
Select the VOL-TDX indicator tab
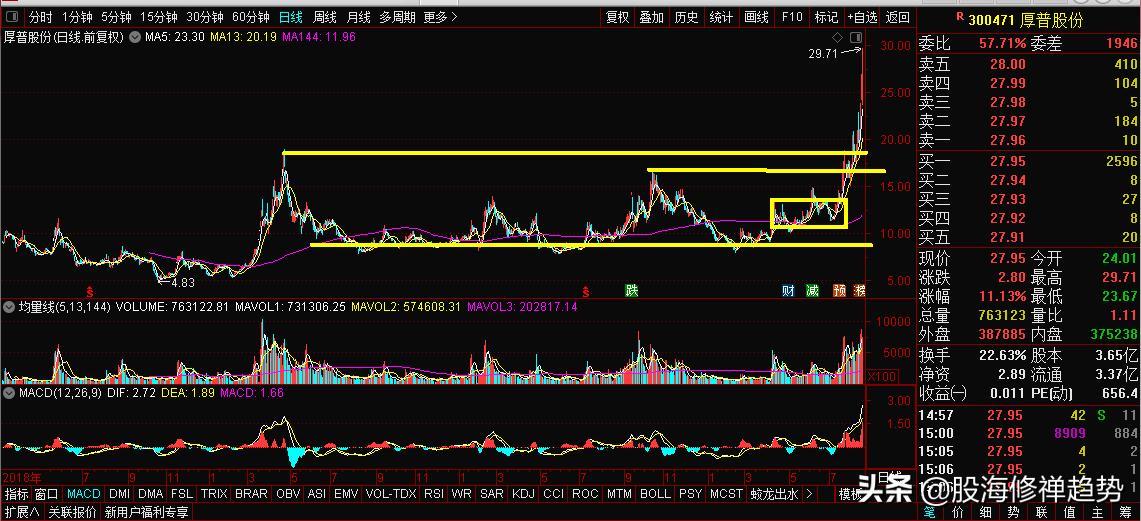point(391,494)
